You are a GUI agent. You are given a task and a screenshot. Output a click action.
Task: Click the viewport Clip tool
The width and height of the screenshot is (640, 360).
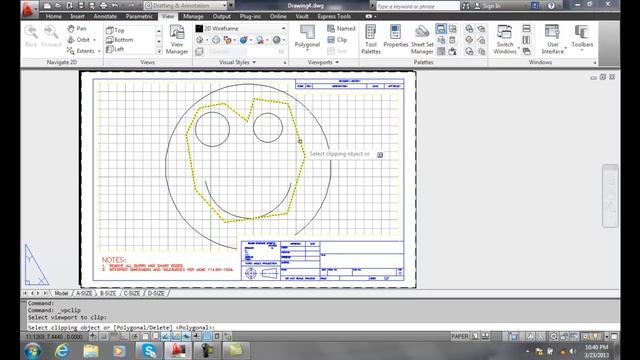337,40
